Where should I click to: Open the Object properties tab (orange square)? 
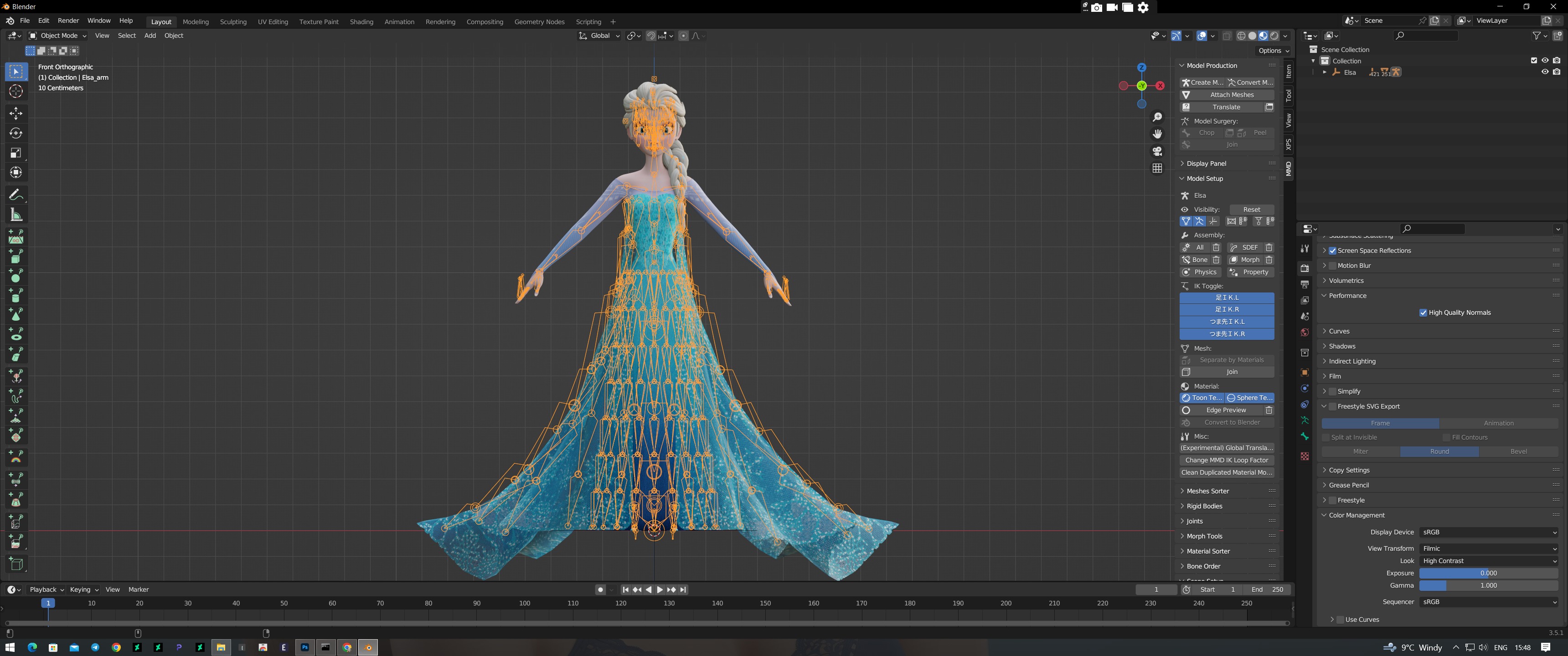coord(1305,373)
